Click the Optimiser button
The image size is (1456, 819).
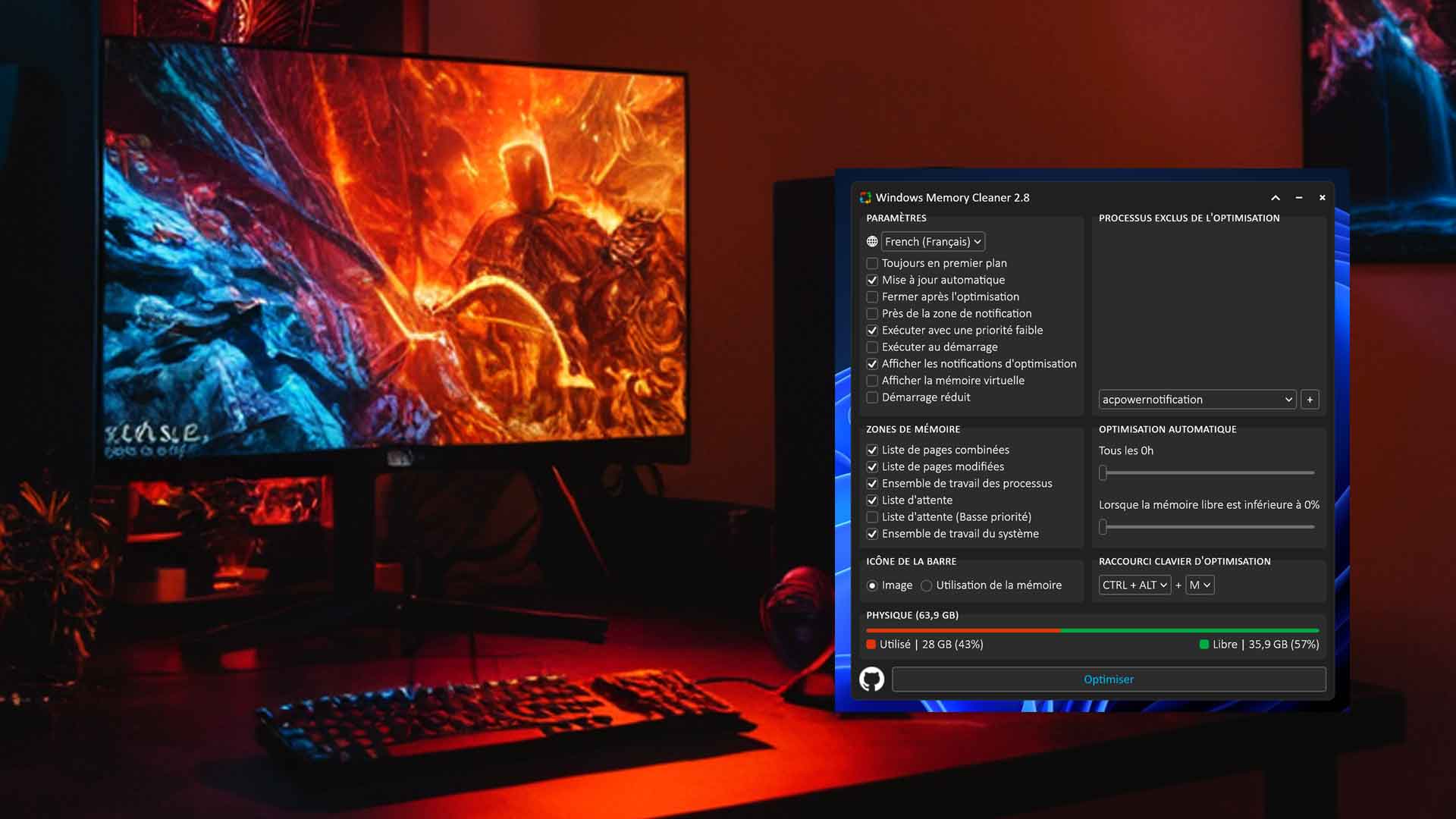[1109, 679]
